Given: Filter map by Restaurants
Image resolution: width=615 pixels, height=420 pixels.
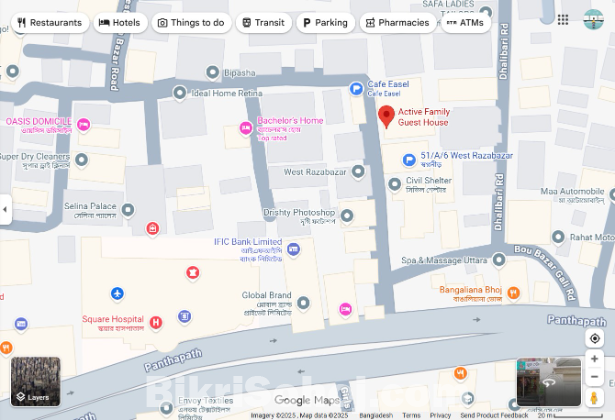Looking at the screenshot, I should tap(50, 23).
